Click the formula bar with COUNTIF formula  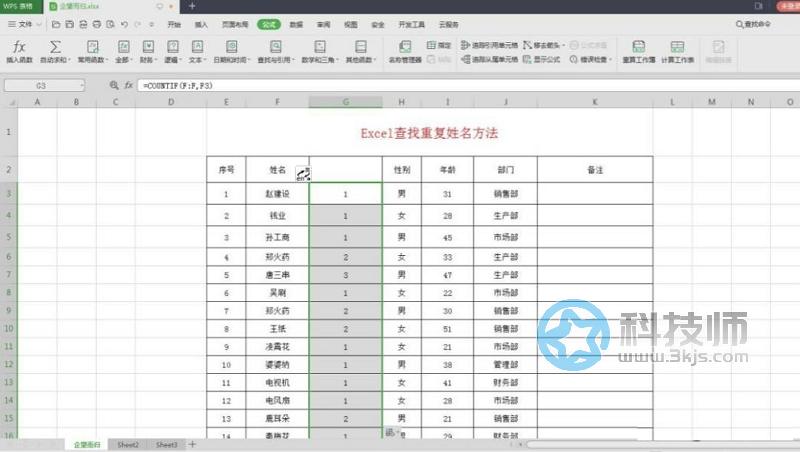(x=468, y=85)
